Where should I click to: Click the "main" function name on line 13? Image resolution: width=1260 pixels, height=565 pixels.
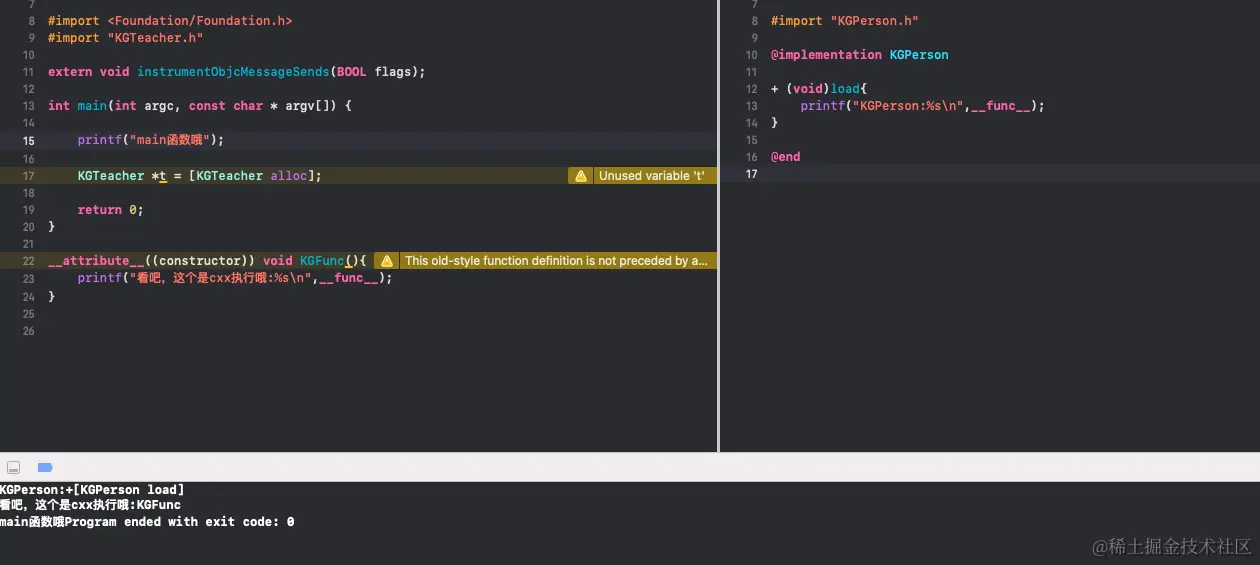pos(92,106)
